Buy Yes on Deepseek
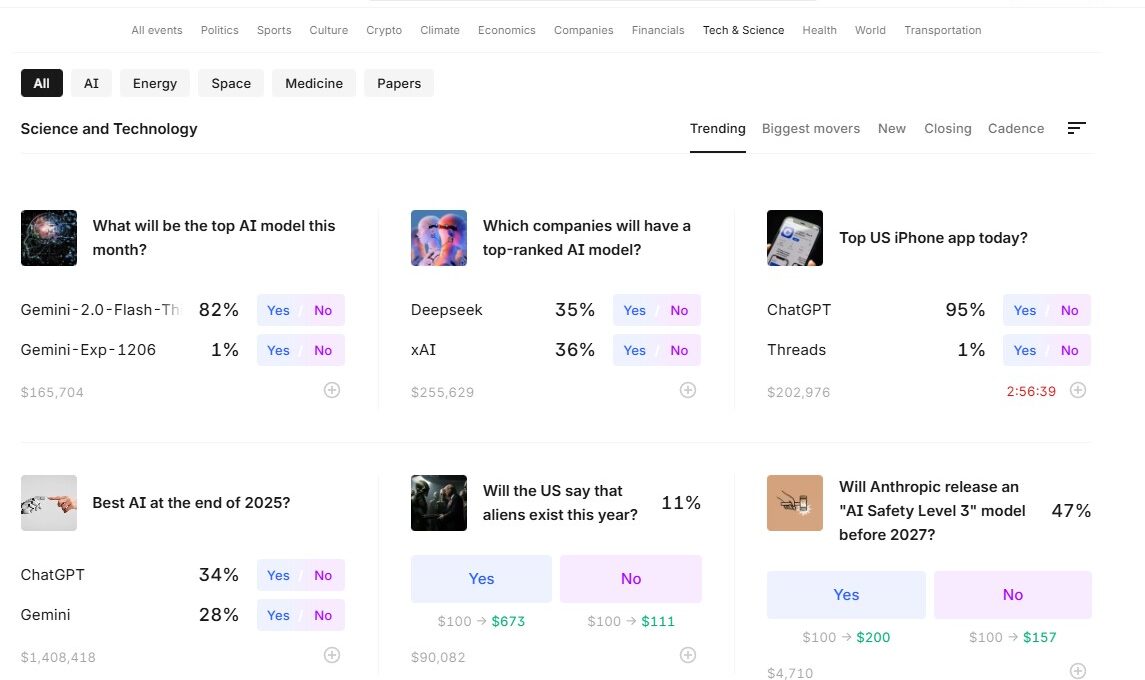 pos(634,310)
